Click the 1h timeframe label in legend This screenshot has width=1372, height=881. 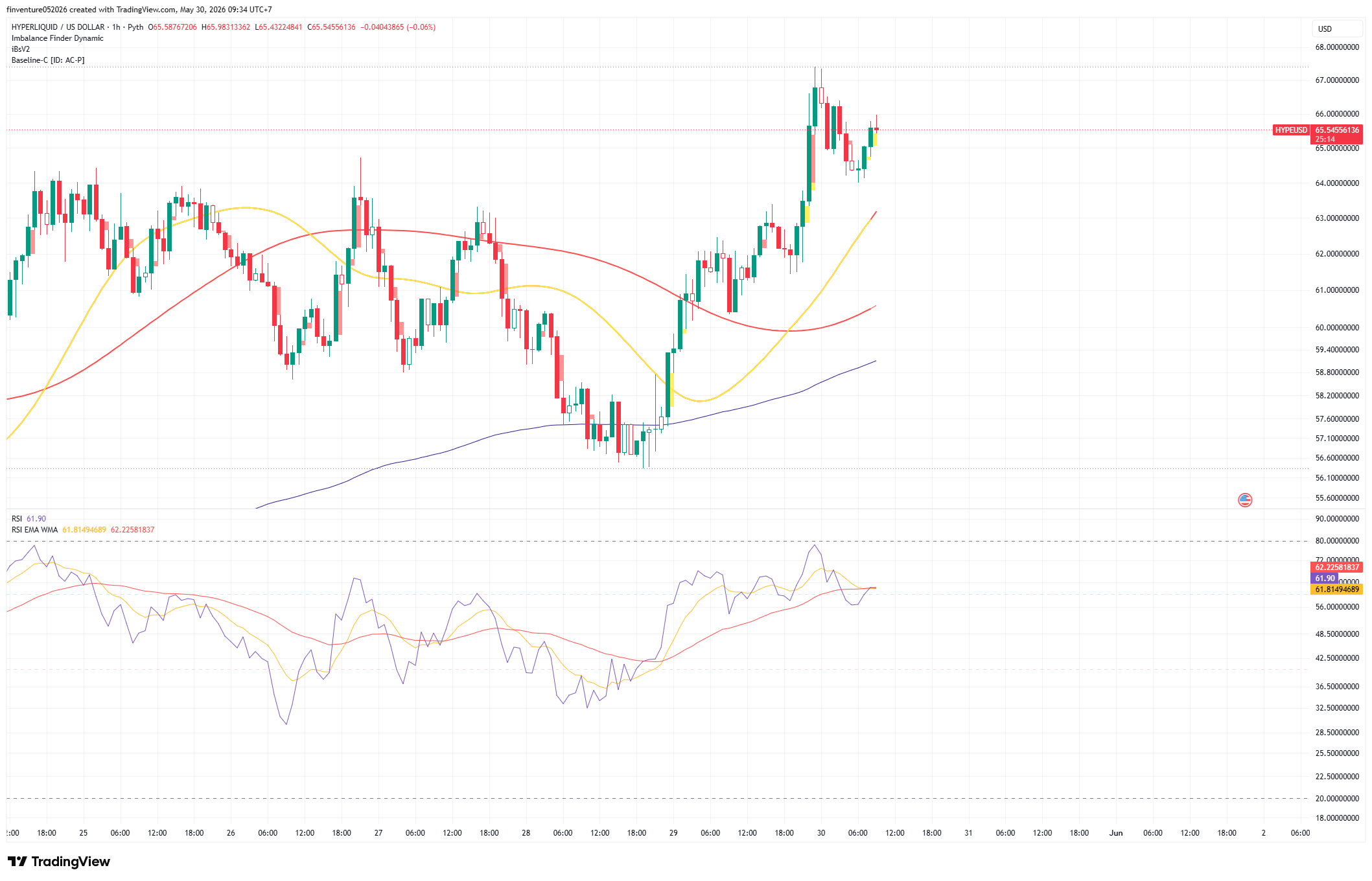point(116,27)
